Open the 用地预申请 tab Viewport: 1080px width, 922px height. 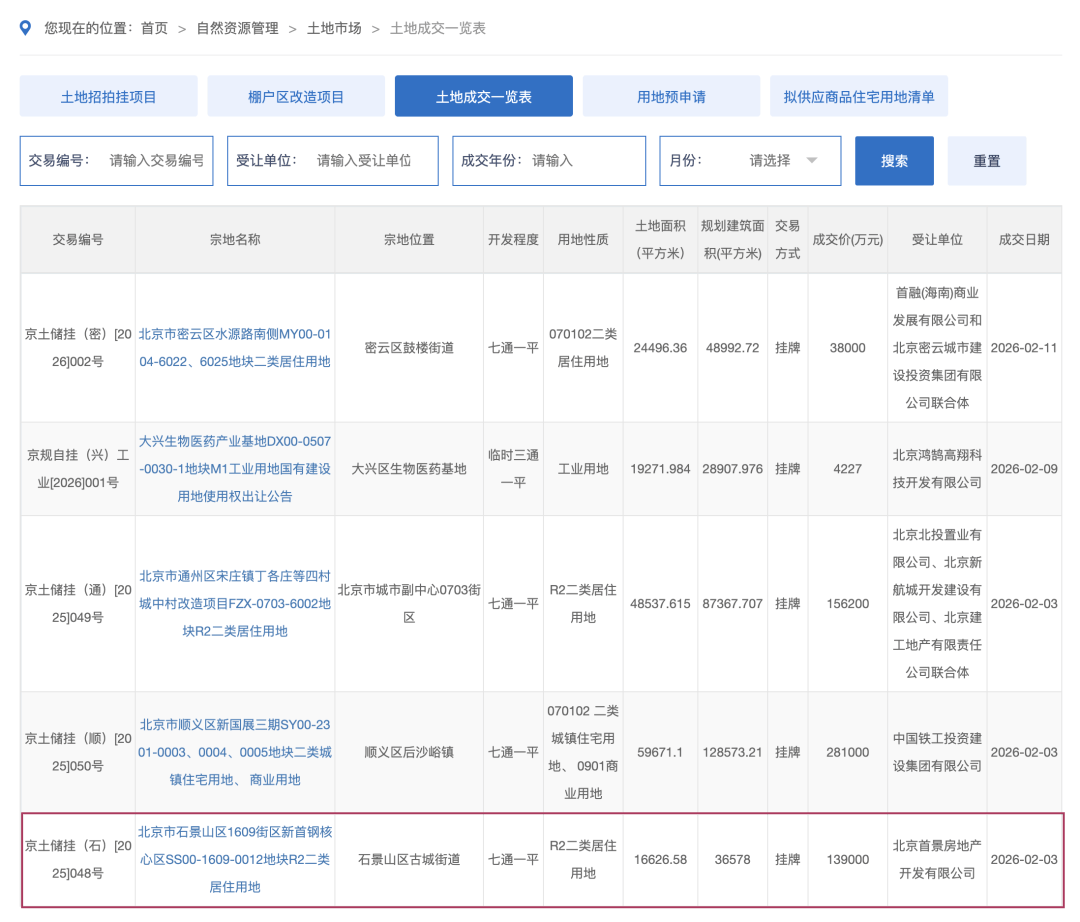pos(671,97)
